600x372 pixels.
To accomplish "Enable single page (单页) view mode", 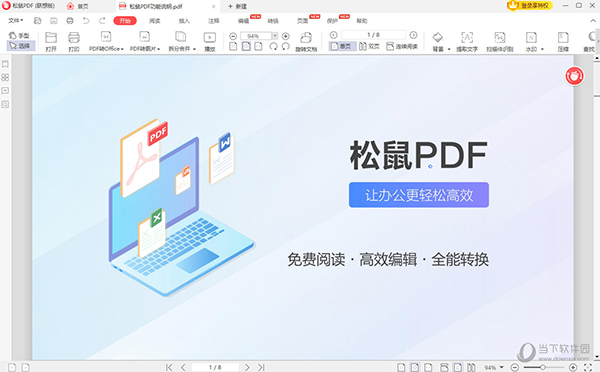I will tap(342, 46).
